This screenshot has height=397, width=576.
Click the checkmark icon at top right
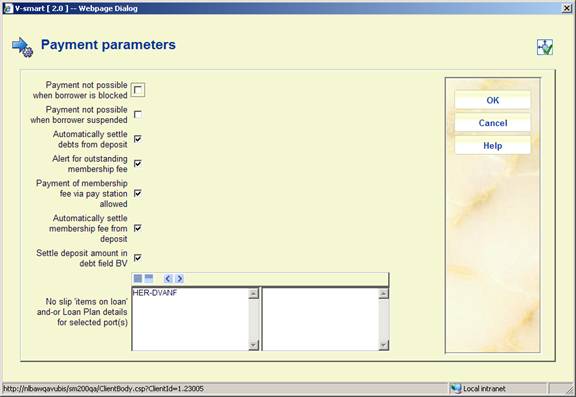point(545,47)
